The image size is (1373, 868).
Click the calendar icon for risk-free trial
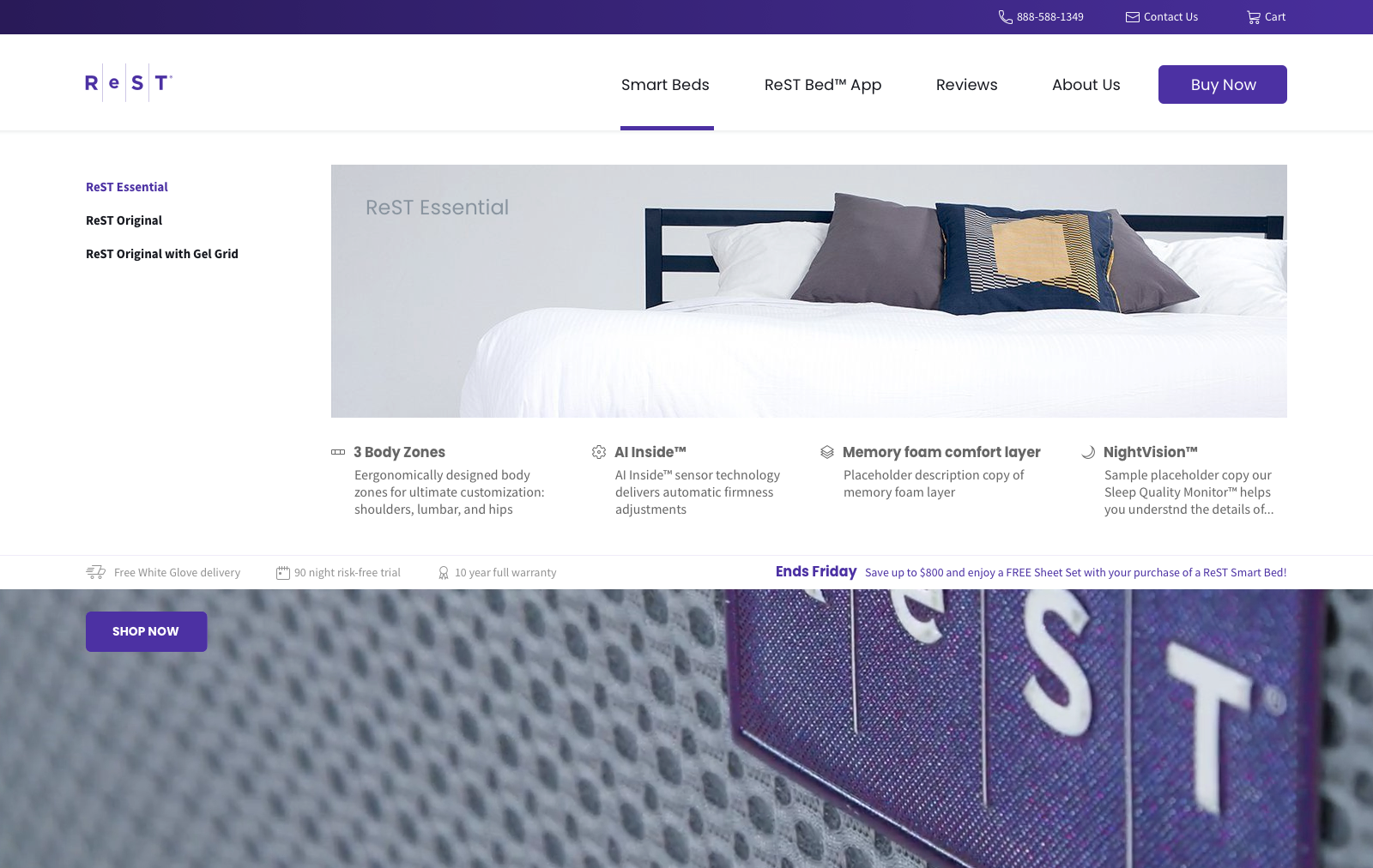pos(283,572)
